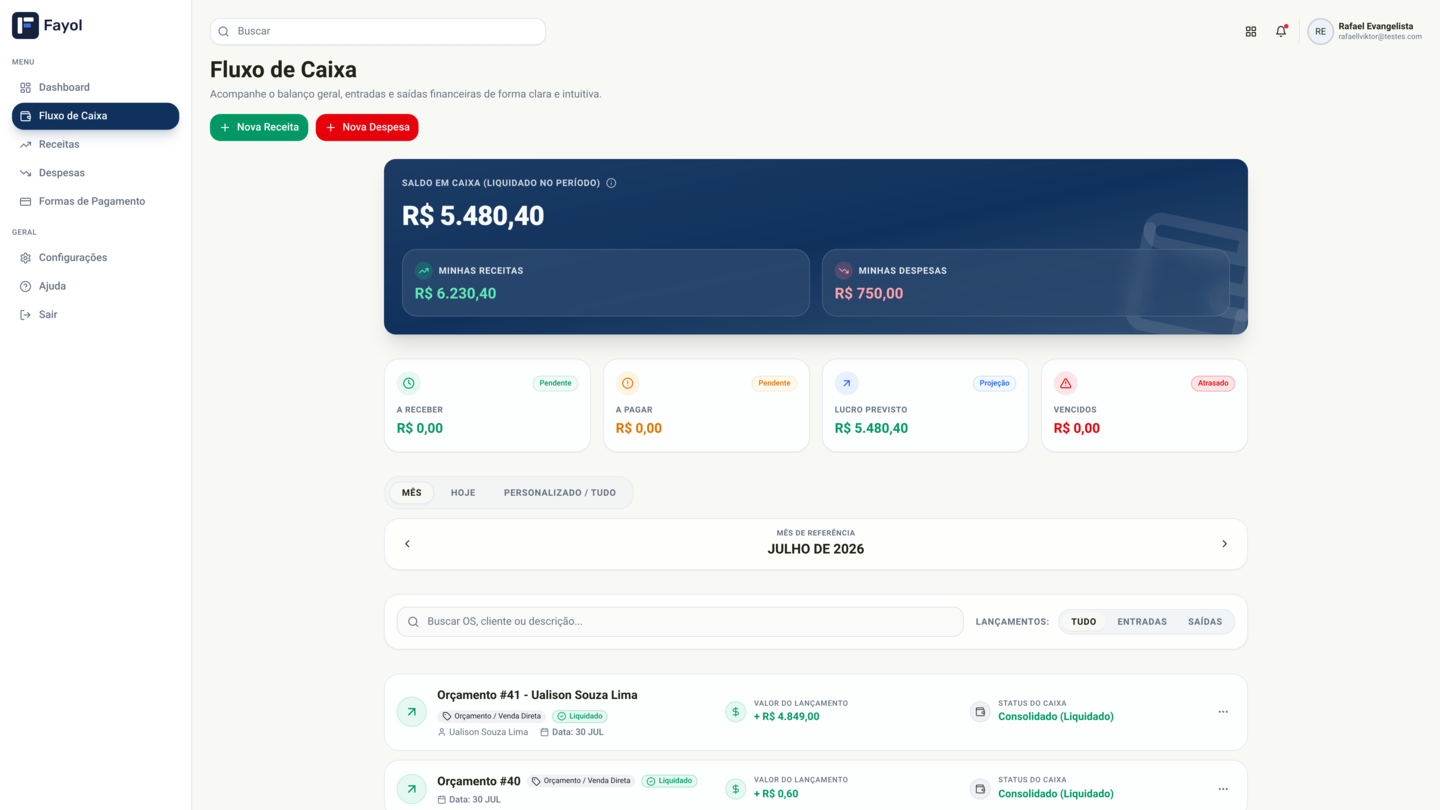Viewport: 1440px width, 810px height.
Task: Filter entries by SAÍDAS
Action: point(1205,622)
